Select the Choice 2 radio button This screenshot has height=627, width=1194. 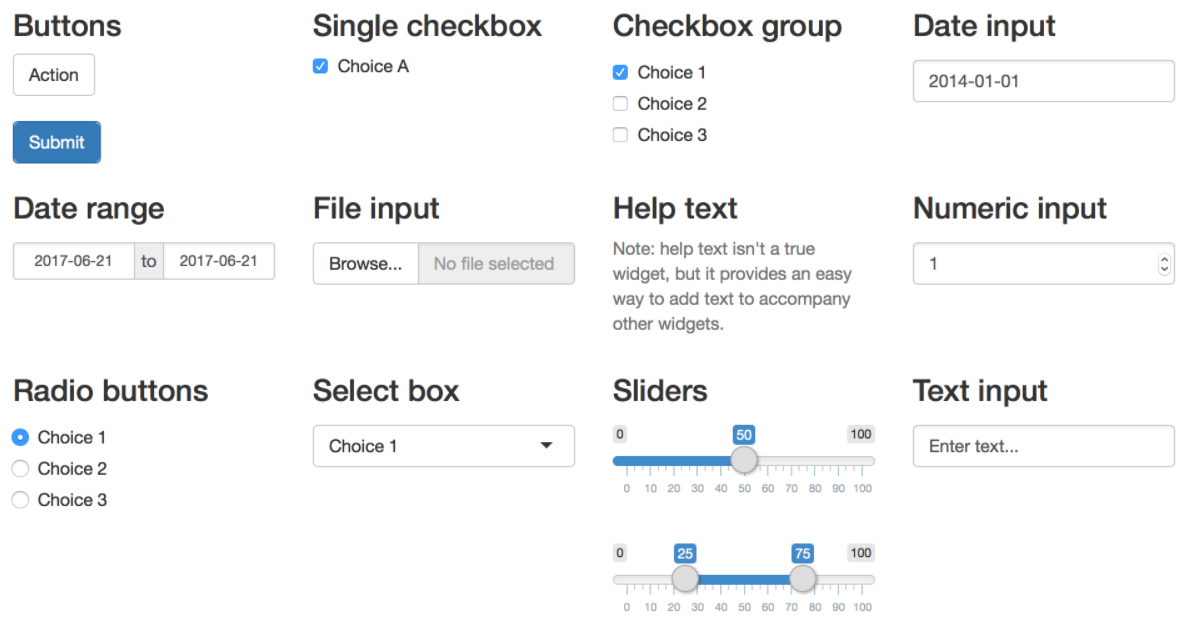point(20,469)
